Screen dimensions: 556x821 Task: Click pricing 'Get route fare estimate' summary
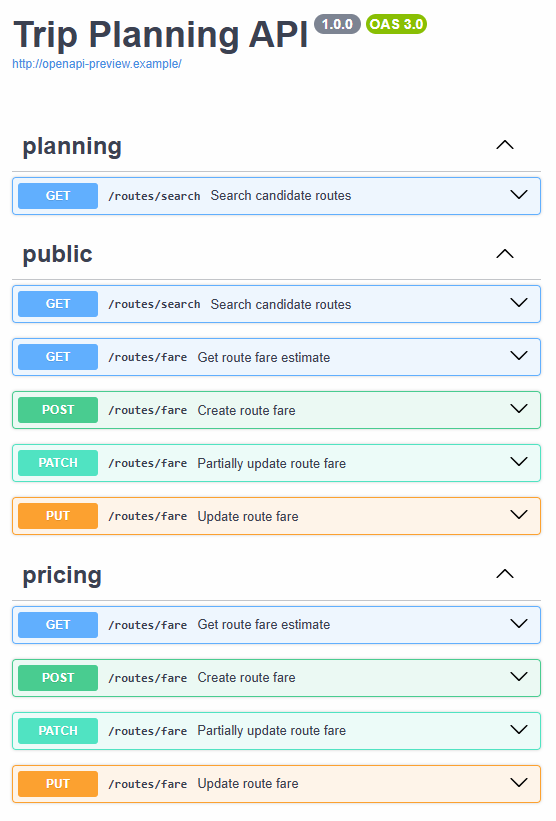tap(264, 625)
